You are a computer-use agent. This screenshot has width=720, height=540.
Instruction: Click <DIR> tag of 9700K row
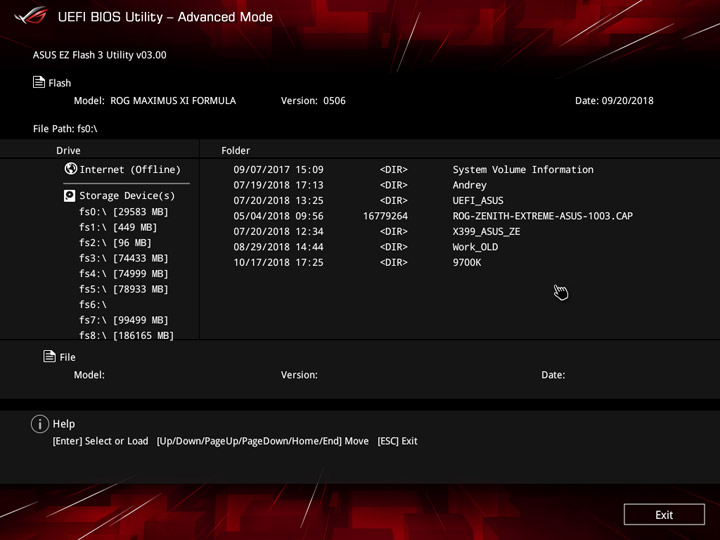(x=394, y=262)
